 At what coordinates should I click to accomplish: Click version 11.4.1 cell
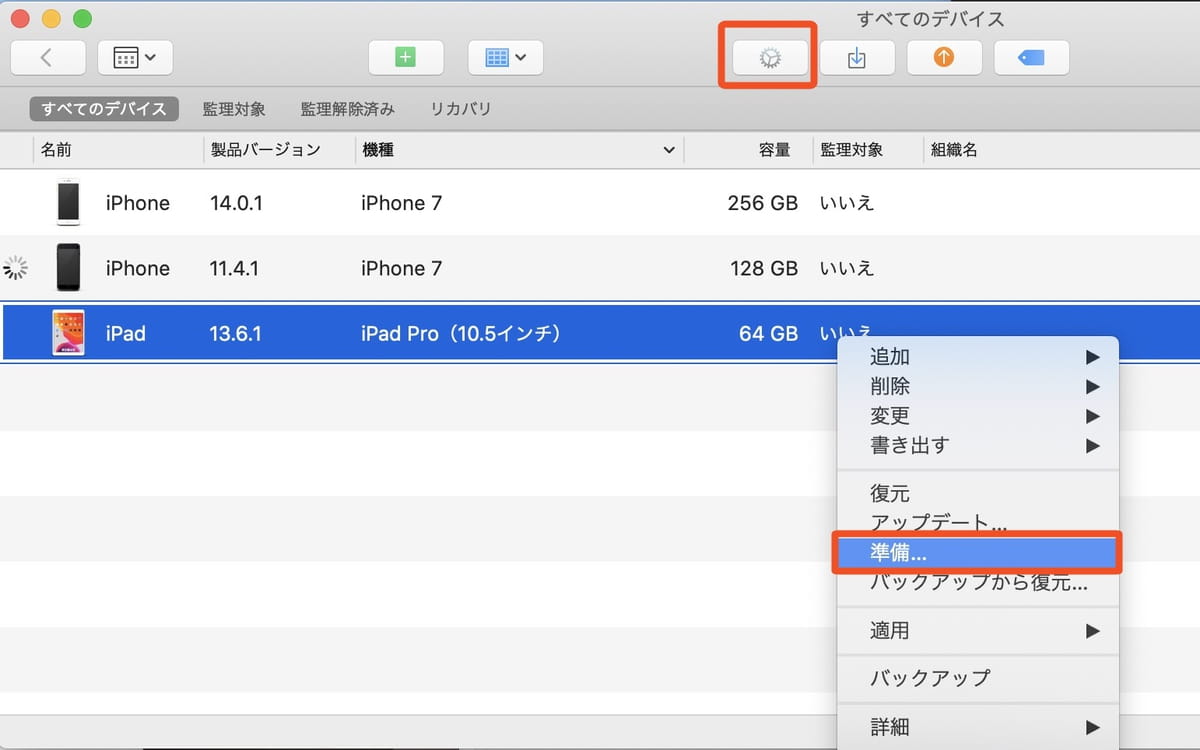tap(234, 268)
